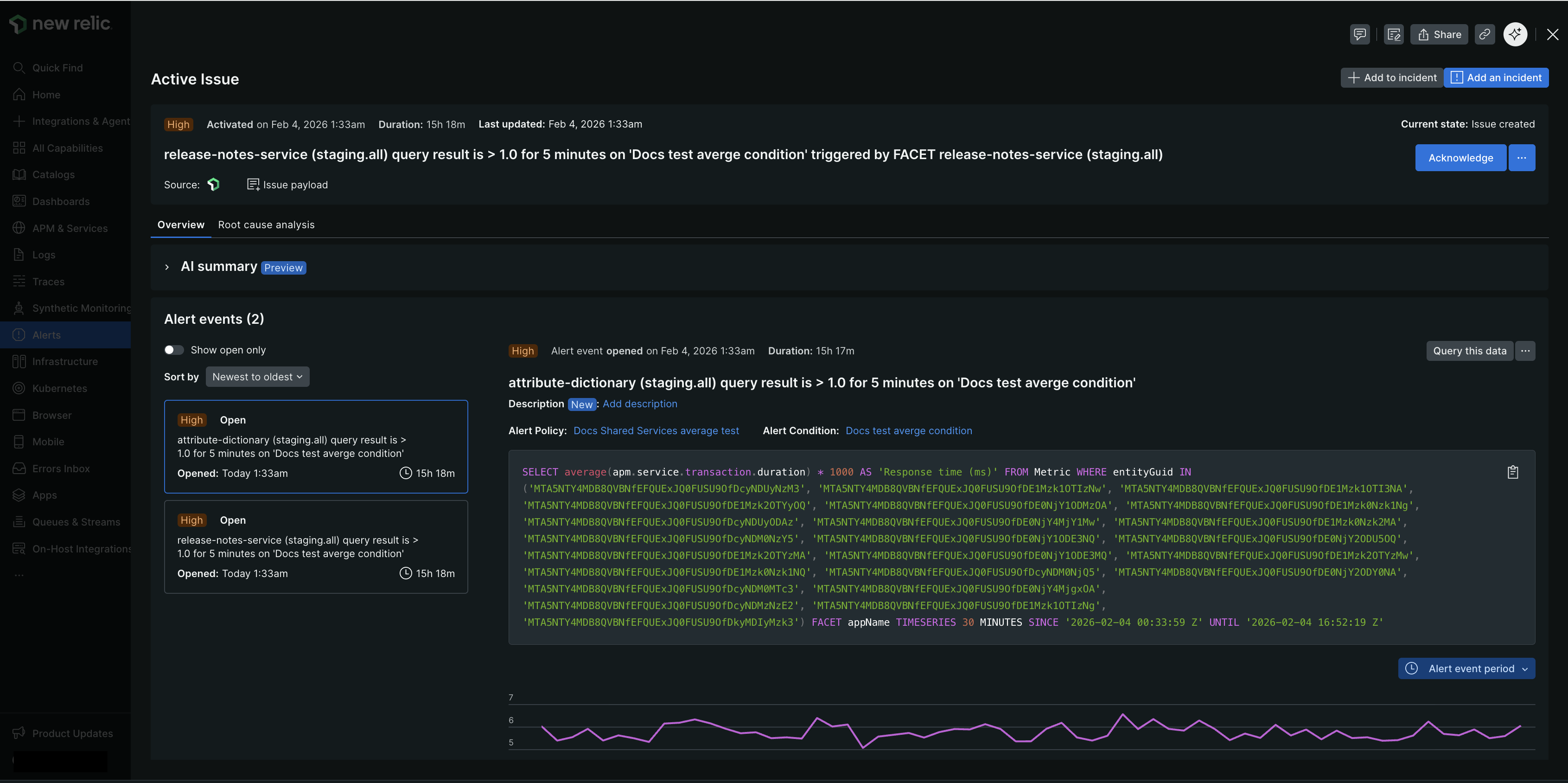Copy permalink using the link icon
This screenshot has width=1568, height=783.
1485,35
